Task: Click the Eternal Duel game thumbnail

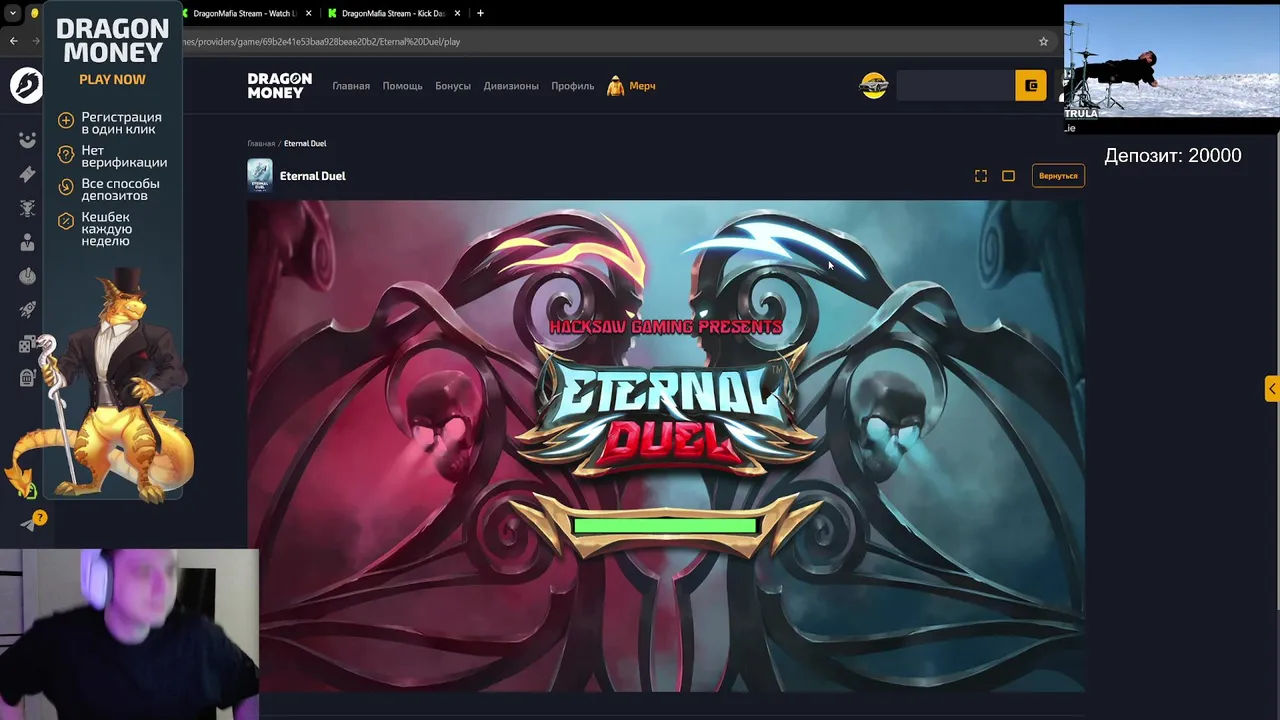Action: [260, 175]
